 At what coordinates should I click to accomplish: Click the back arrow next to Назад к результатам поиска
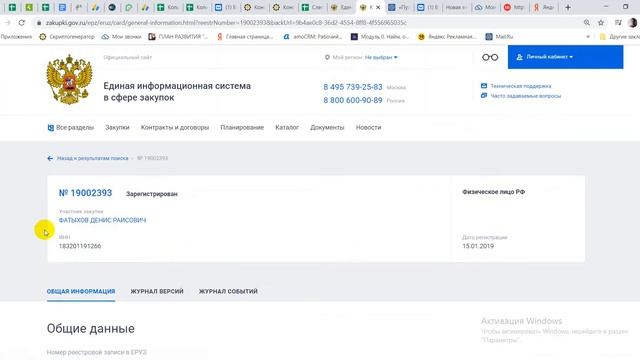50,158
